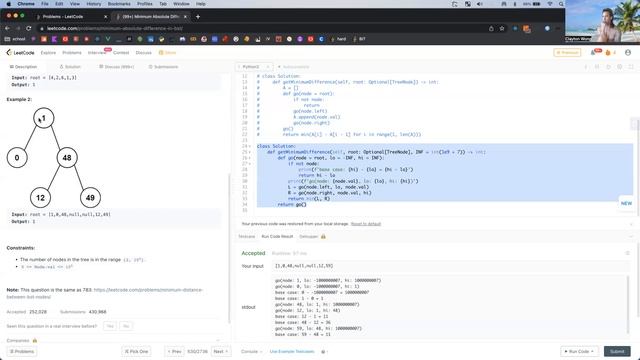Open the user profile avatar
This screenshot has width=640, height=360.
point(628,53)
